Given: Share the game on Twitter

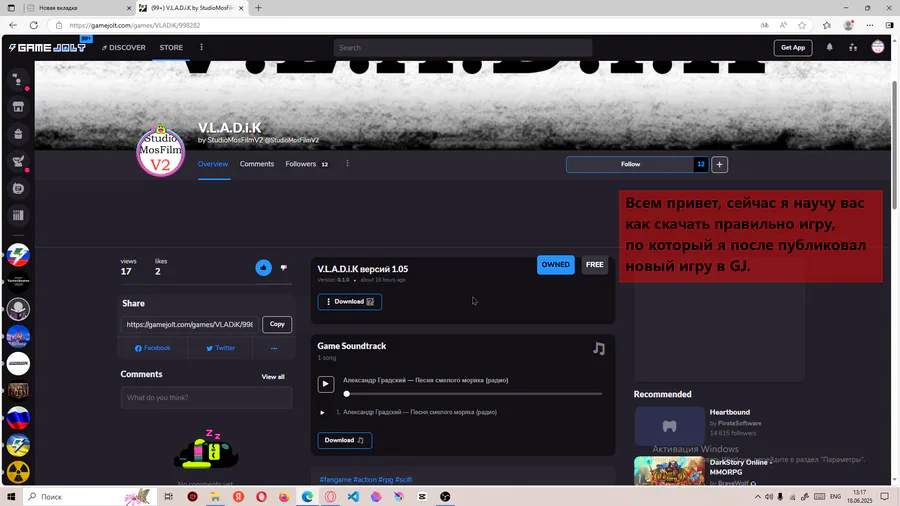Looking at the screenshot, I should coord(220,348).
